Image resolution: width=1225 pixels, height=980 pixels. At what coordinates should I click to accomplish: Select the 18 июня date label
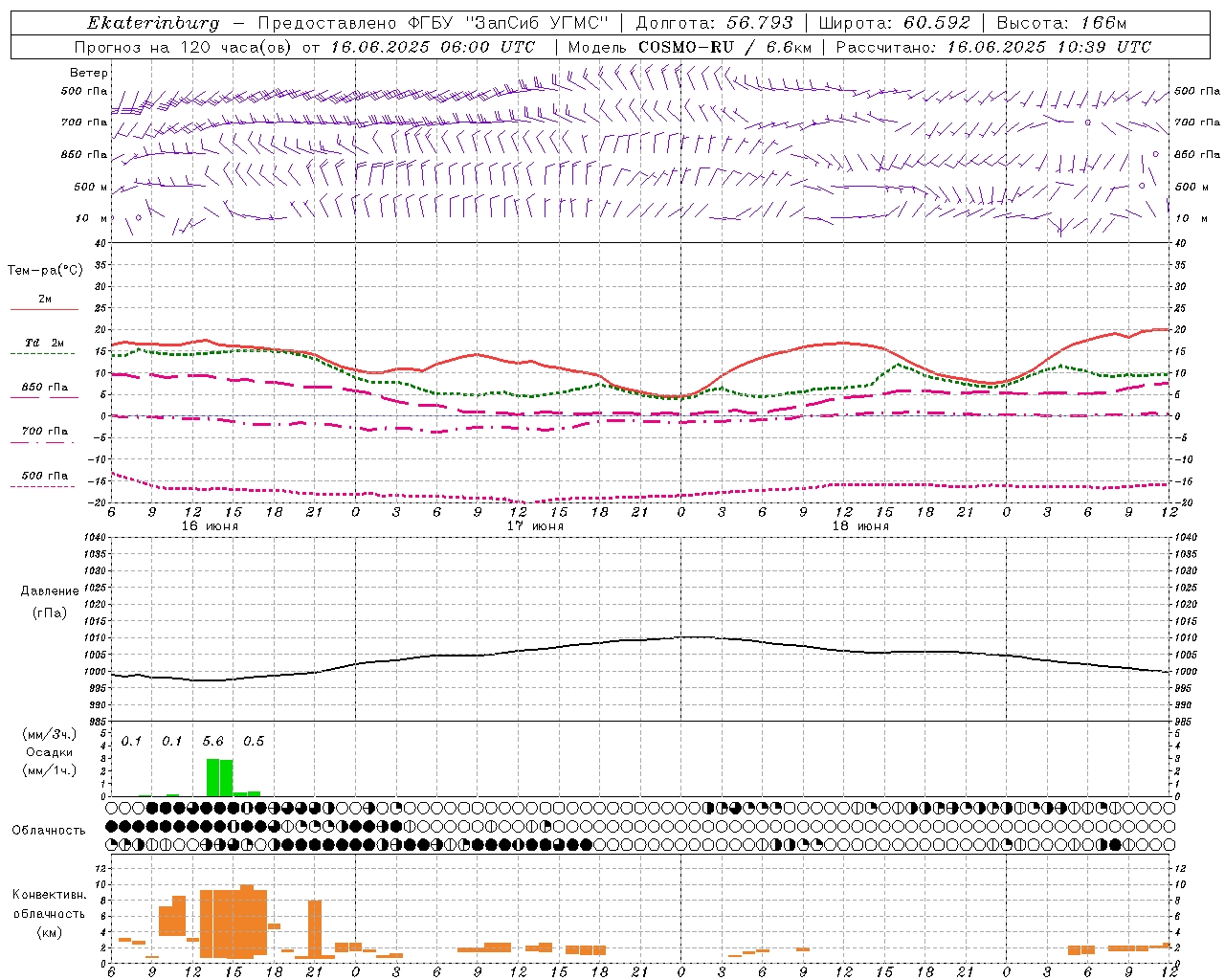click(x=860, y=526)
